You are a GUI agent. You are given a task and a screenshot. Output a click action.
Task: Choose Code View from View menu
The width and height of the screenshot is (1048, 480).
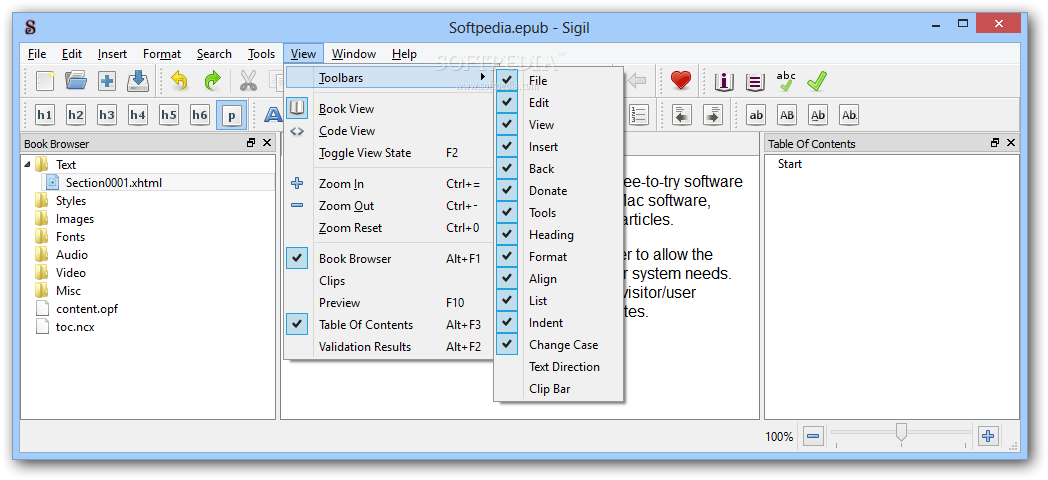click(x=388, y=131)
